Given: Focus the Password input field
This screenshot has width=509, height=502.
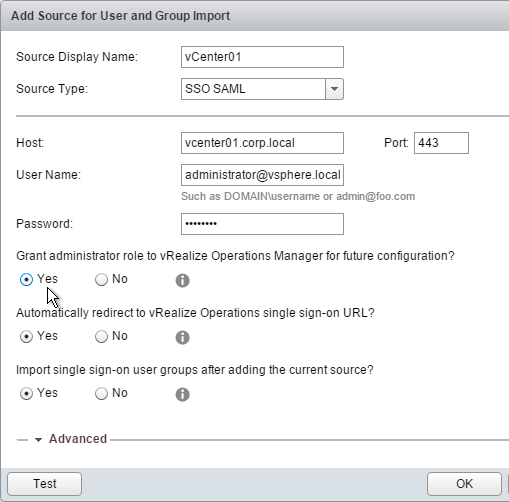Looking at the screenshot, I should pos(262,224).
